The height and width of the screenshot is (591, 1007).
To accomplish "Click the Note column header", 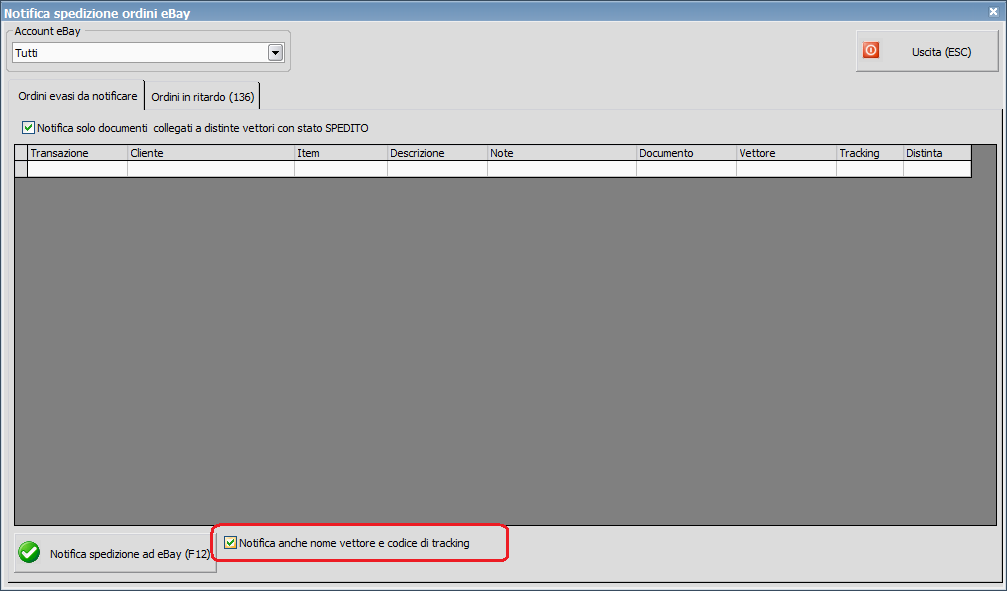I will tap(561, 153).
